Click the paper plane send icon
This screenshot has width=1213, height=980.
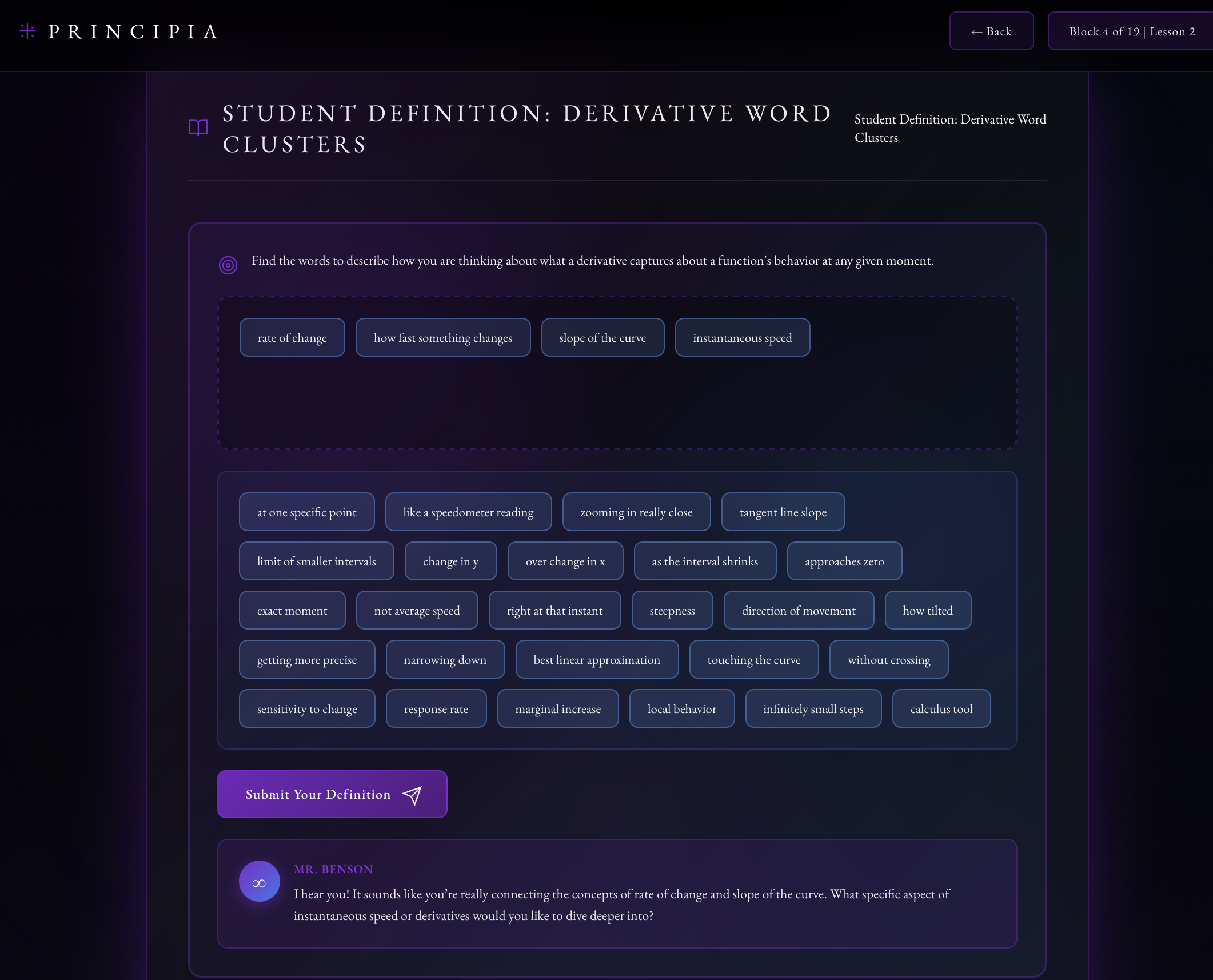click(x=412, y=795)
